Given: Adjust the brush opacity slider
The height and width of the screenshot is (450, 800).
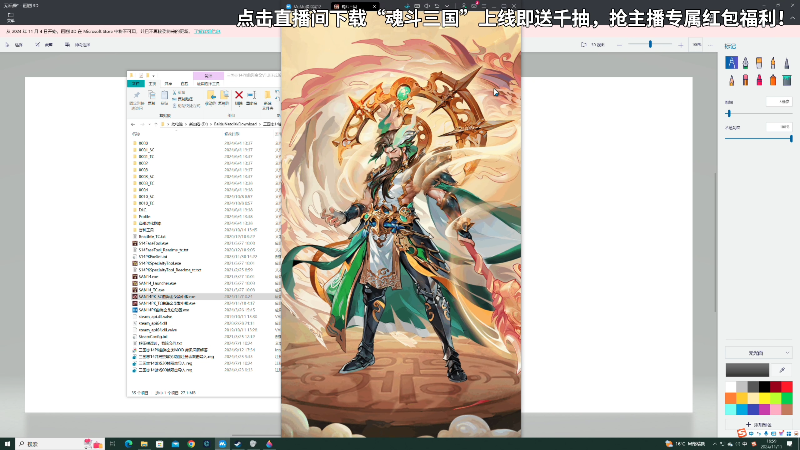Looking at the screenshot, I should coord(759,138).
